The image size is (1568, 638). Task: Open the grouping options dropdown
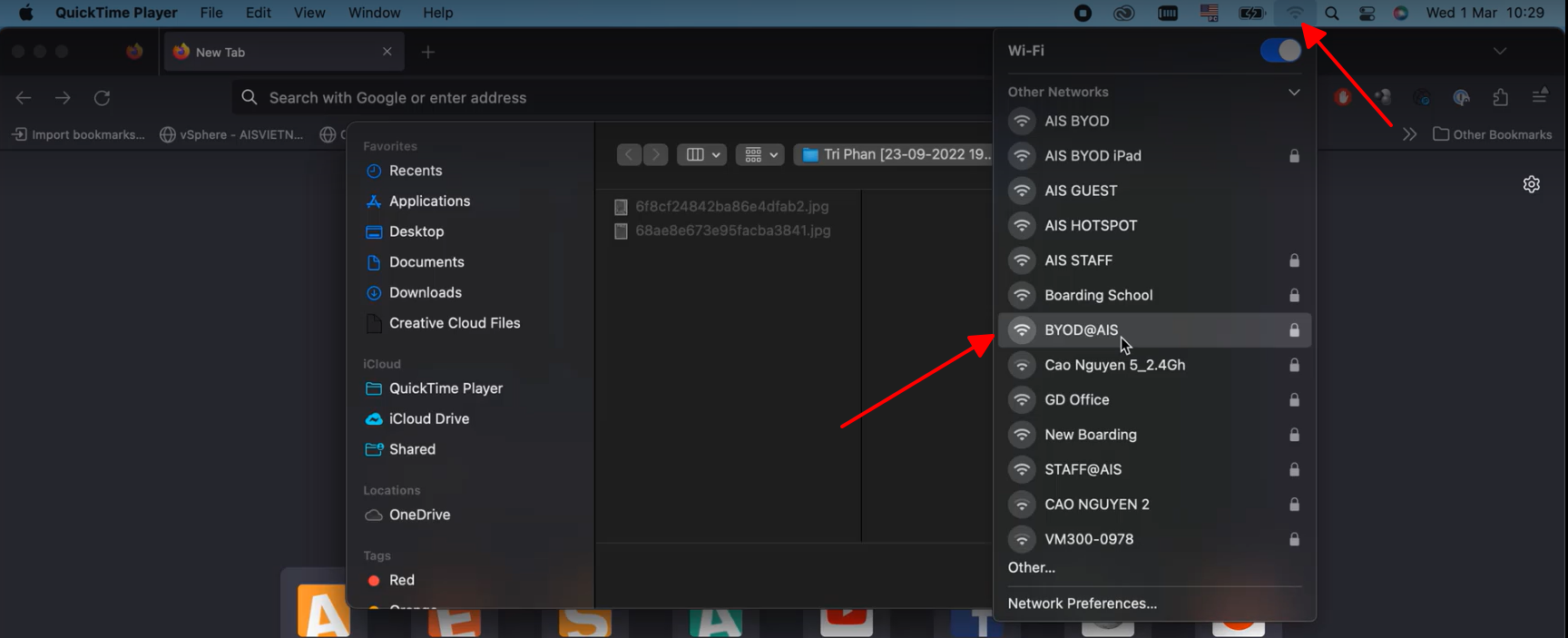[x=760, y=155]
